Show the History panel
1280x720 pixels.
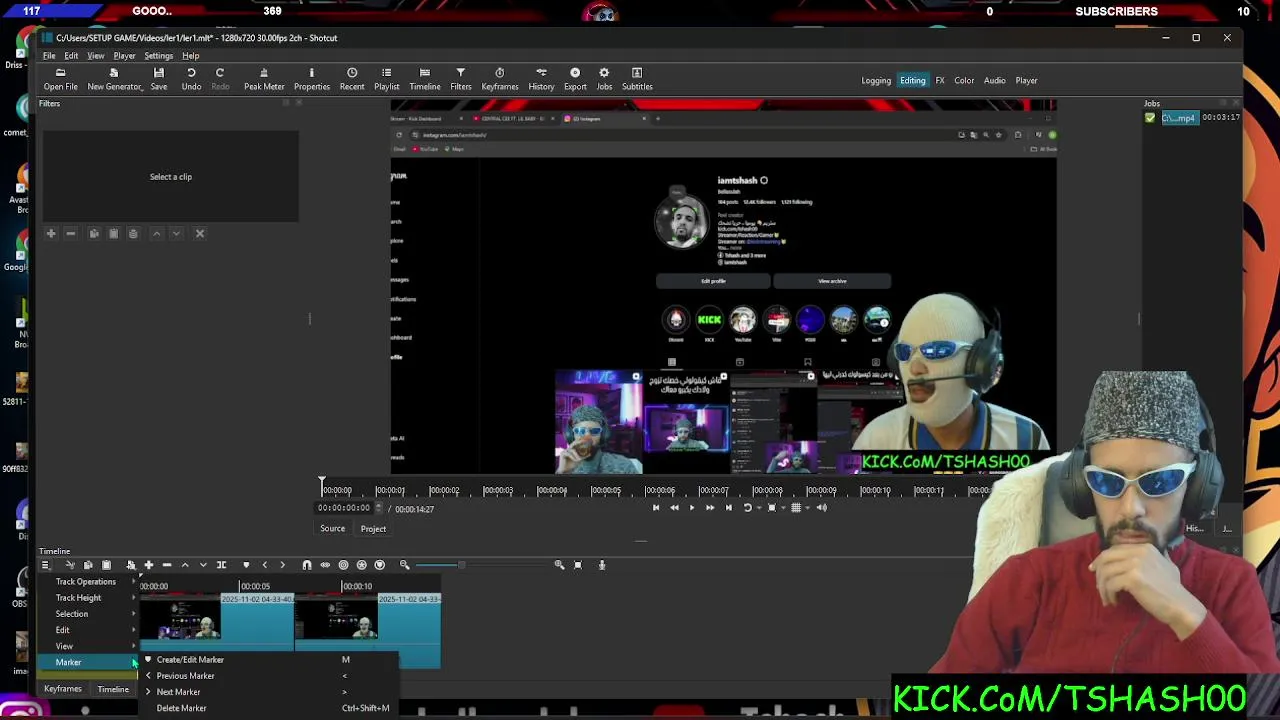pyautogui.click(x=541, y=79)
